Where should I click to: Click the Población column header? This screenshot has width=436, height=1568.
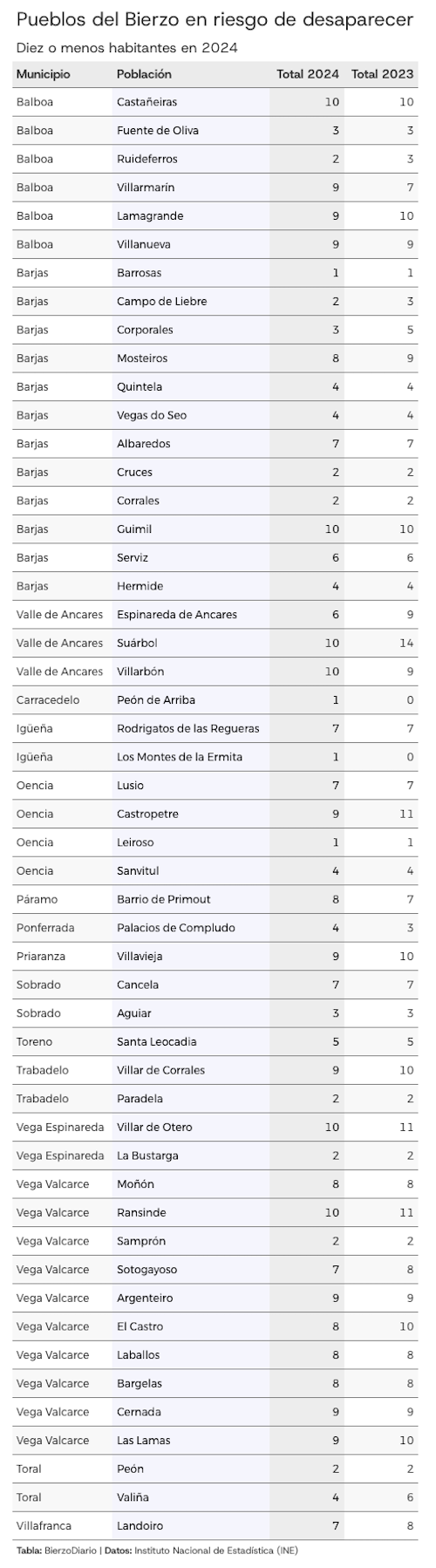144,74
